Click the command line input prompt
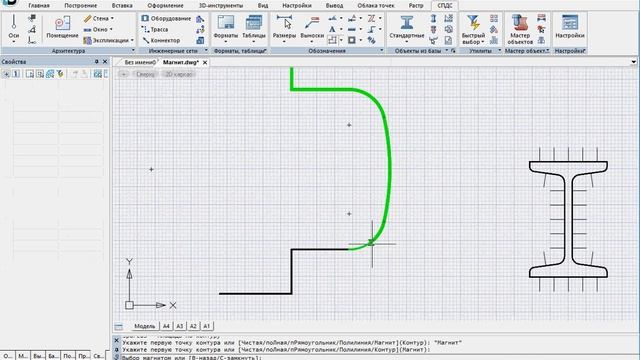The height and width of the screenshot is (360, 640). (380, 358)
